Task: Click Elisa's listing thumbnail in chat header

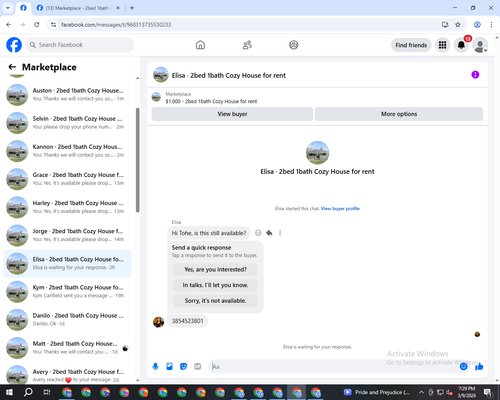Action: coord(161,75)
